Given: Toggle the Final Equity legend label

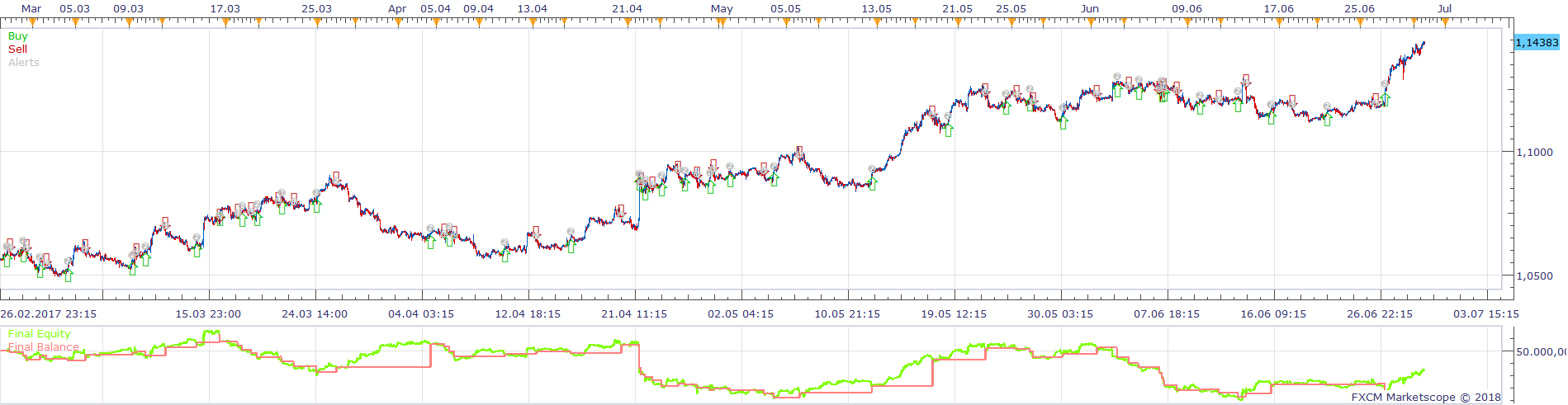Looking at the screenshot, I should coord(40,334).
